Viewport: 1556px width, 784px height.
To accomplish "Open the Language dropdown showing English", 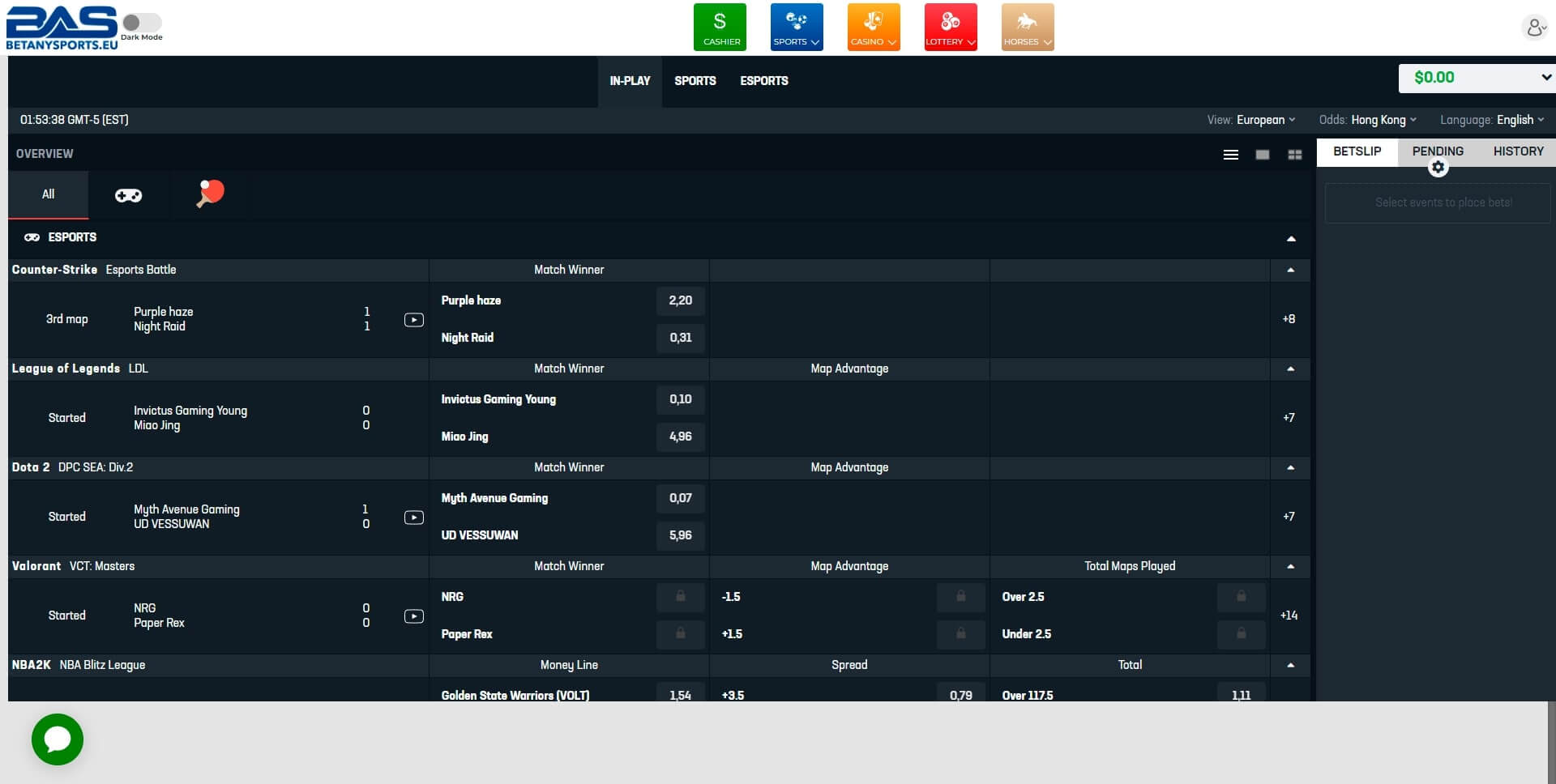I will (1520, 119).
